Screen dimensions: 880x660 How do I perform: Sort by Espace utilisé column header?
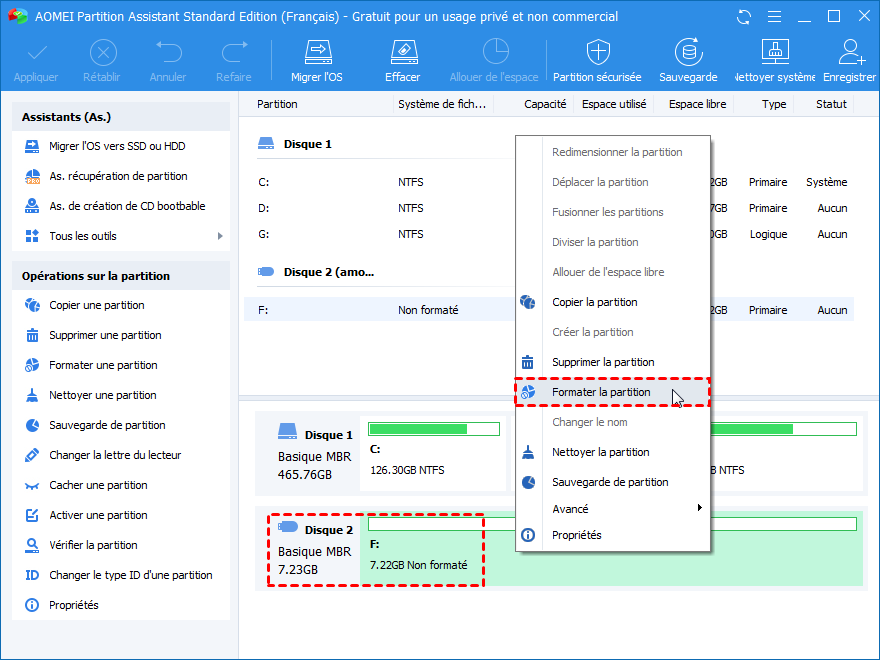(x=613, y=104)
